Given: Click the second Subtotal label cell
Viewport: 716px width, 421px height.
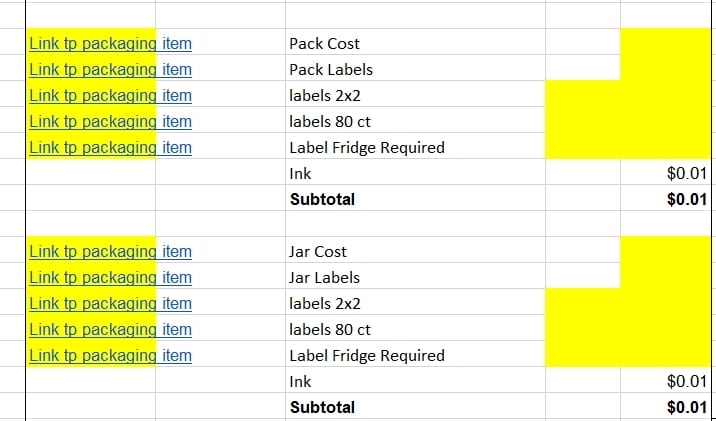Looking at the screenshot, I should point(415,406).
